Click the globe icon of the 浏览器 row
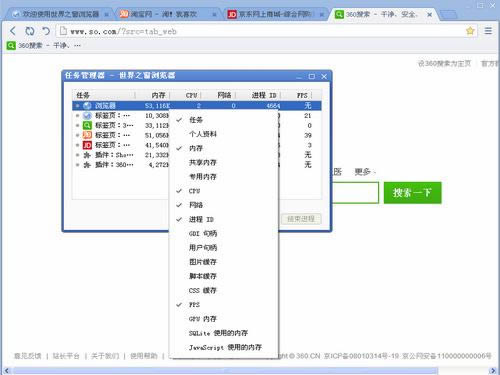Image resolution: width=500 pixels, height=375 pixels. 87,106
